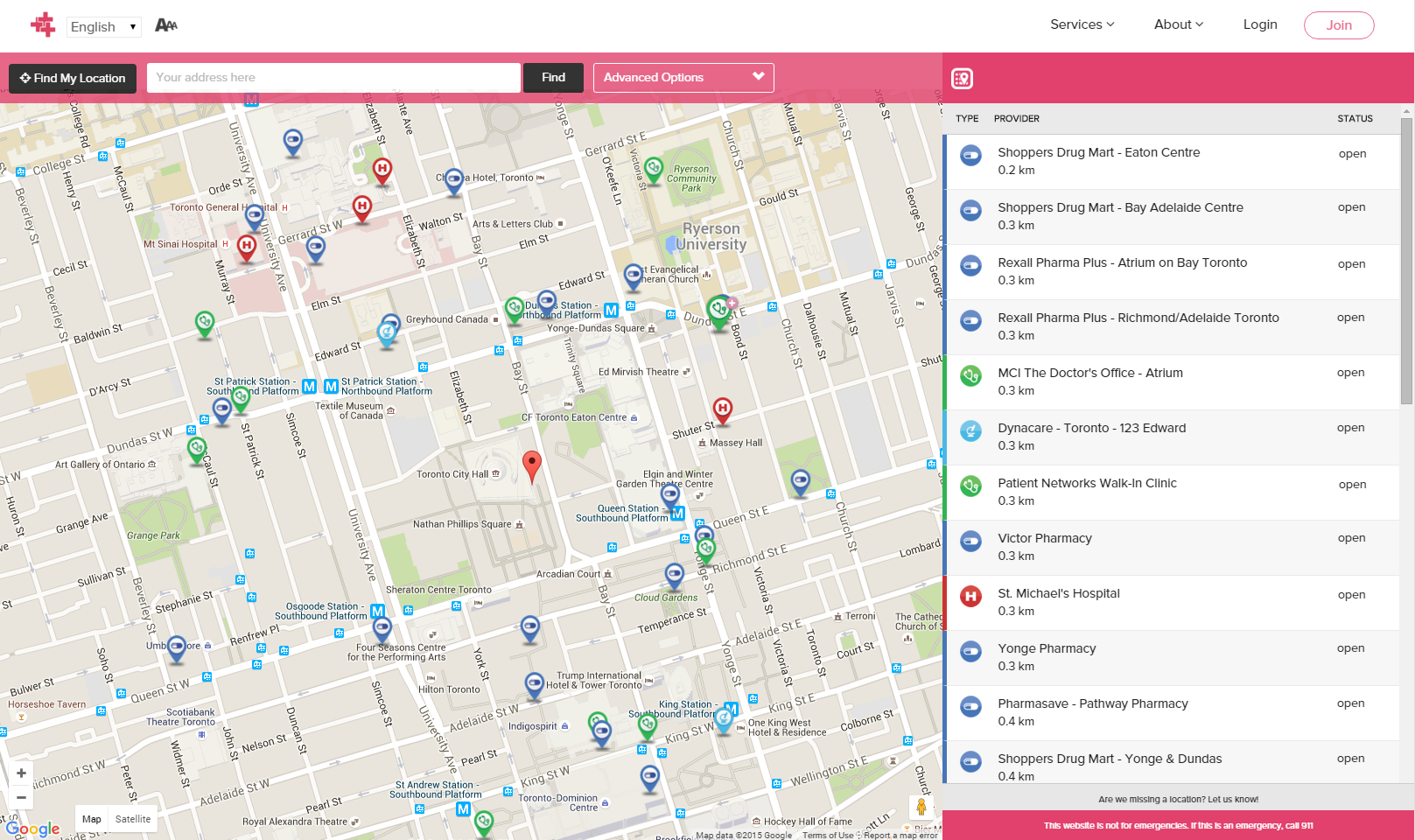Click the map-pin list icon in pink sidebar header
This screenshot has height=840, width=1415.
[962, 78]
